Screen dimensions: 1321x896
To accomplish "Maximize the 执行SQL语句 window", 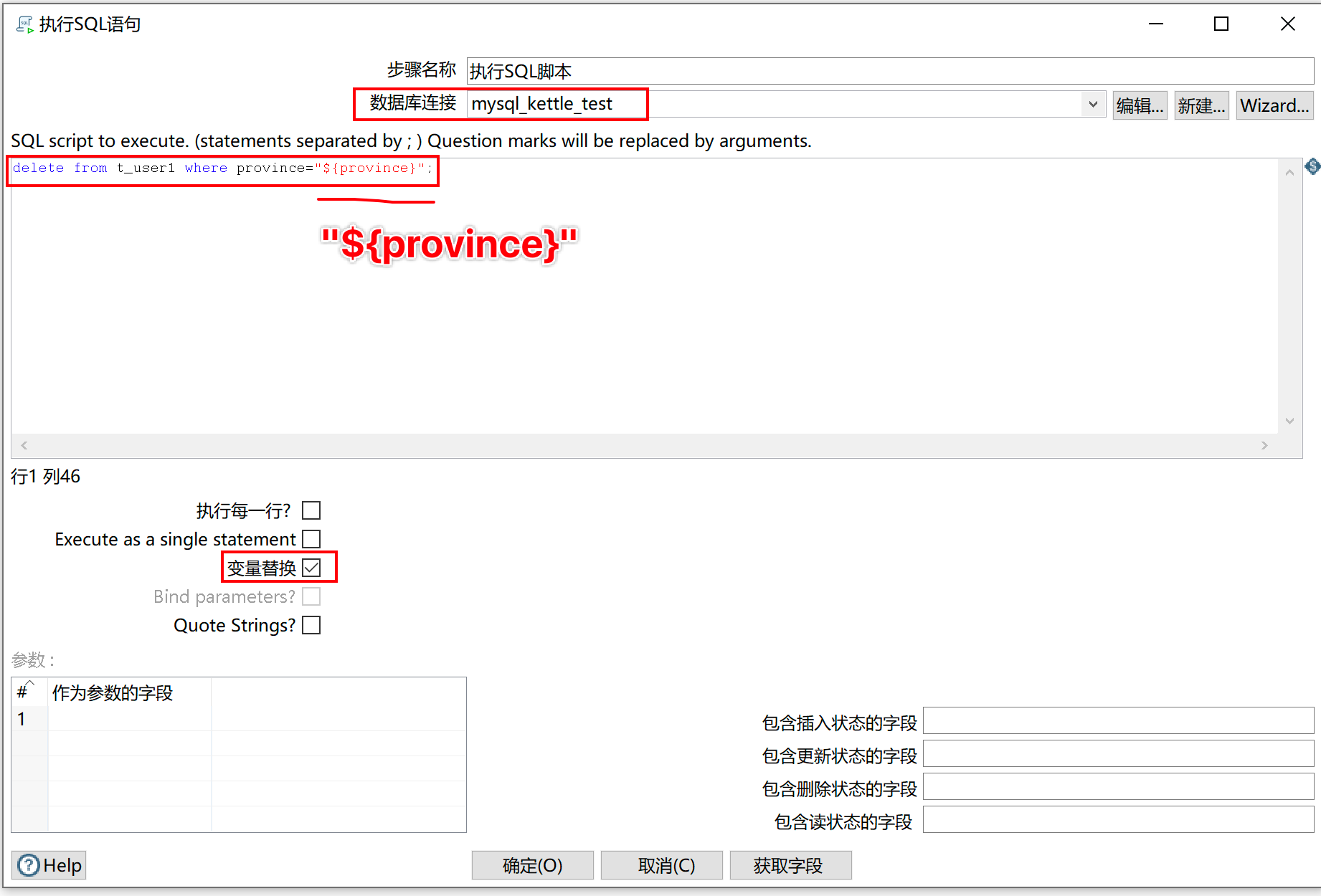I will click(1221, 24).
